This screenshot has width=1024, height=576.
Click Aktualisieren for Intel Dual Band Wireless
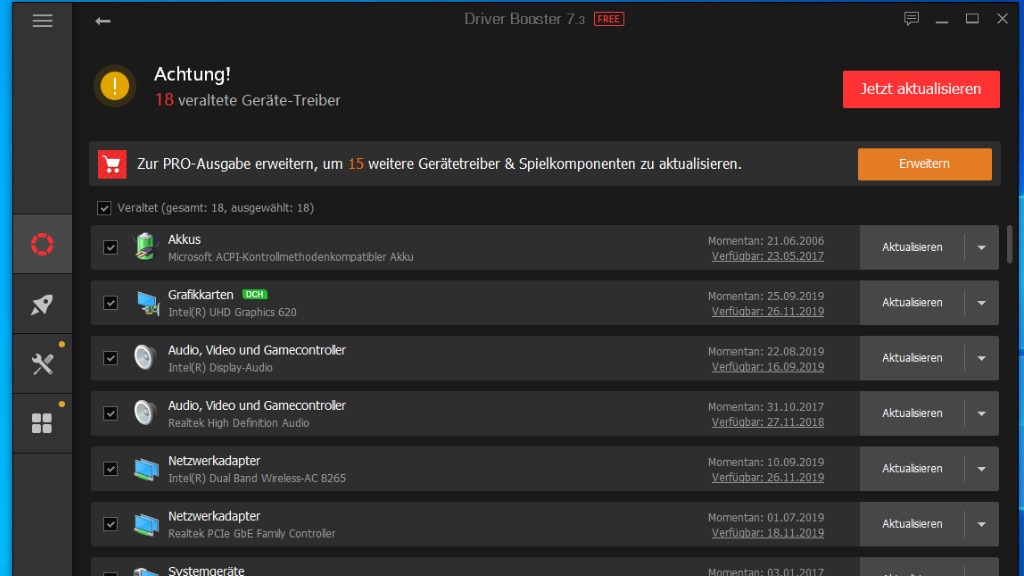pos(912,469)
